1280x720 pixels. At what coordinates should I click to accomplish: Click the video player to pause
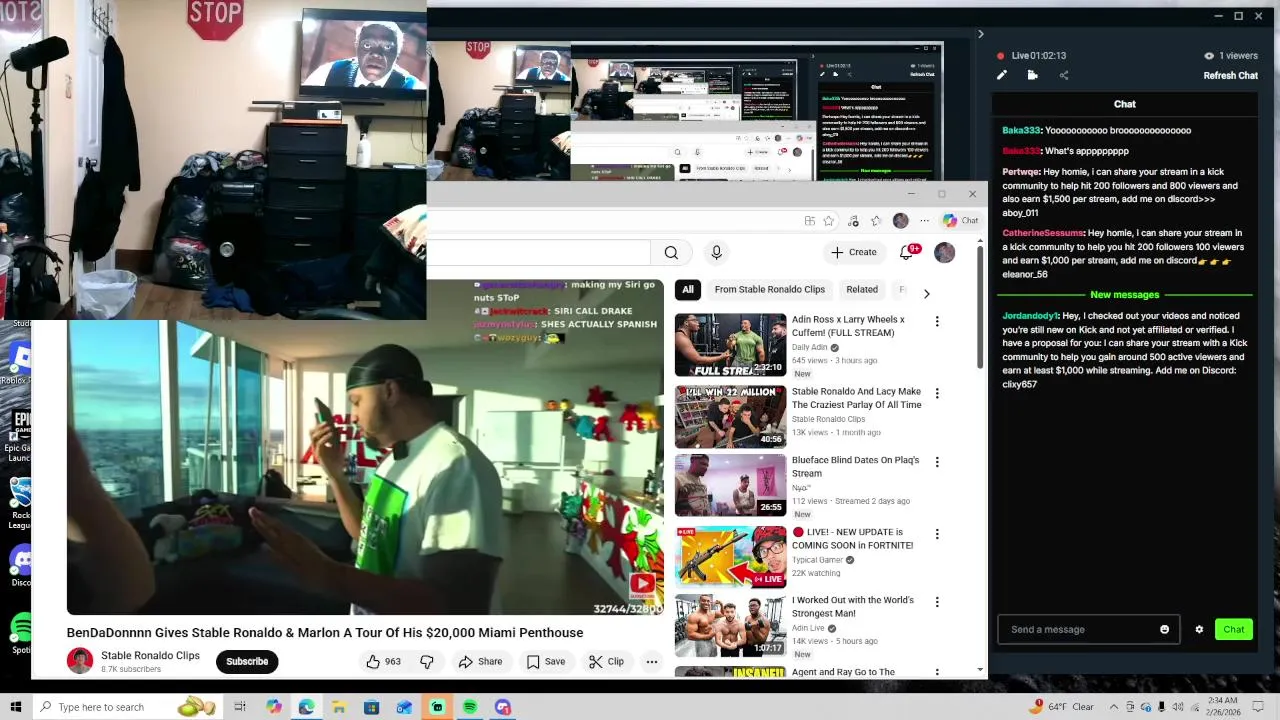365,447
